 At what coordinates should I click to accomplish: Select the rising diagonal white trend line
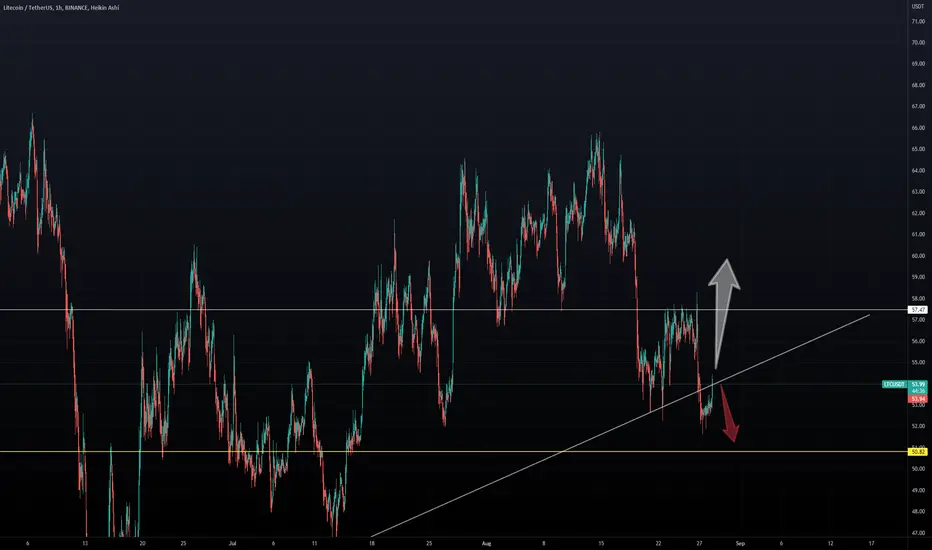coord(620,426)
